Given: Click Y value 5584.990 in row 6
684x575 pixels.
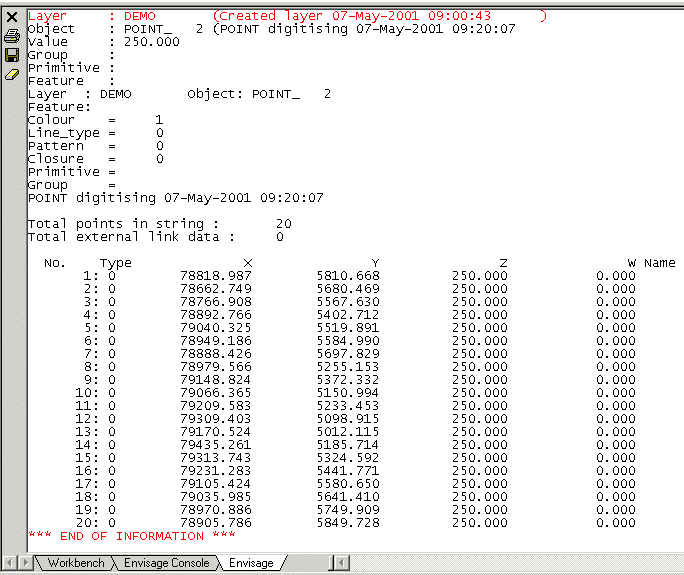Looking at the screenshot, I should [348, 341].
